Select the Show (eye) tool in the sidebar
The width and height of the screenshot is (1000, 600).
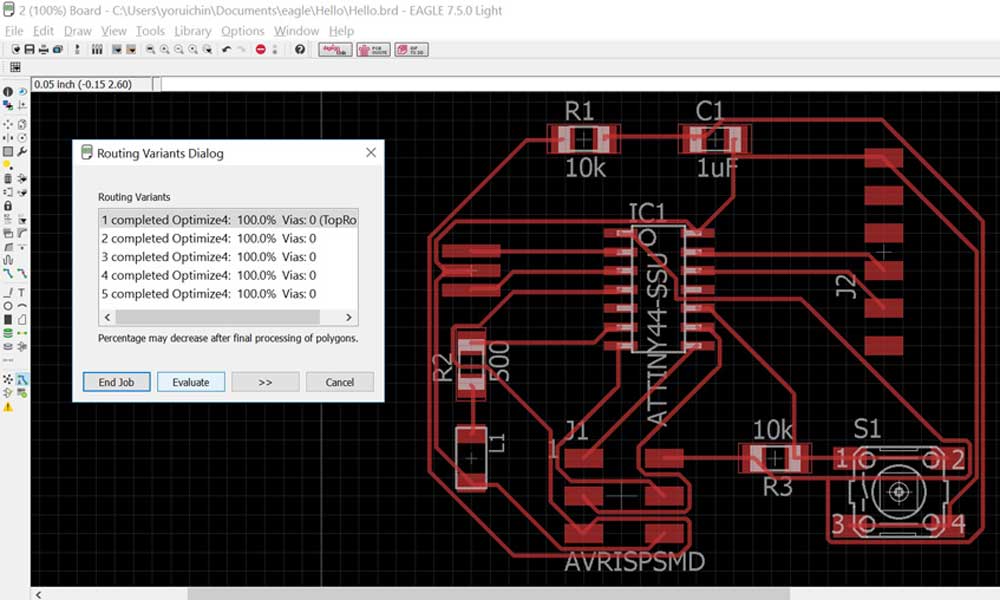tap(22, 91)
